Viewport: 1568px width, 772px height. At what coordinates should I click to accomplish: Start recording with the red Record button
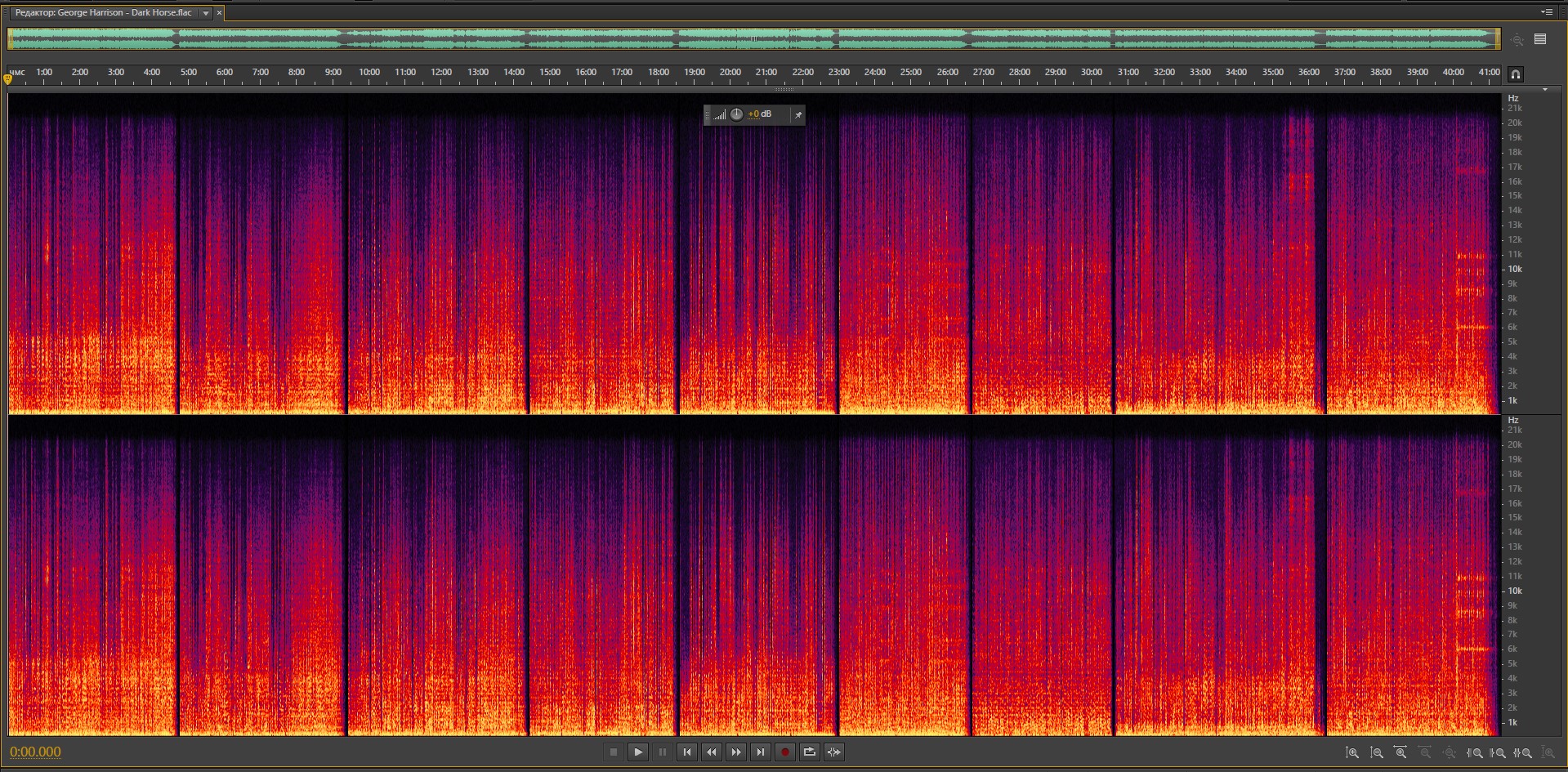[784, 752]
